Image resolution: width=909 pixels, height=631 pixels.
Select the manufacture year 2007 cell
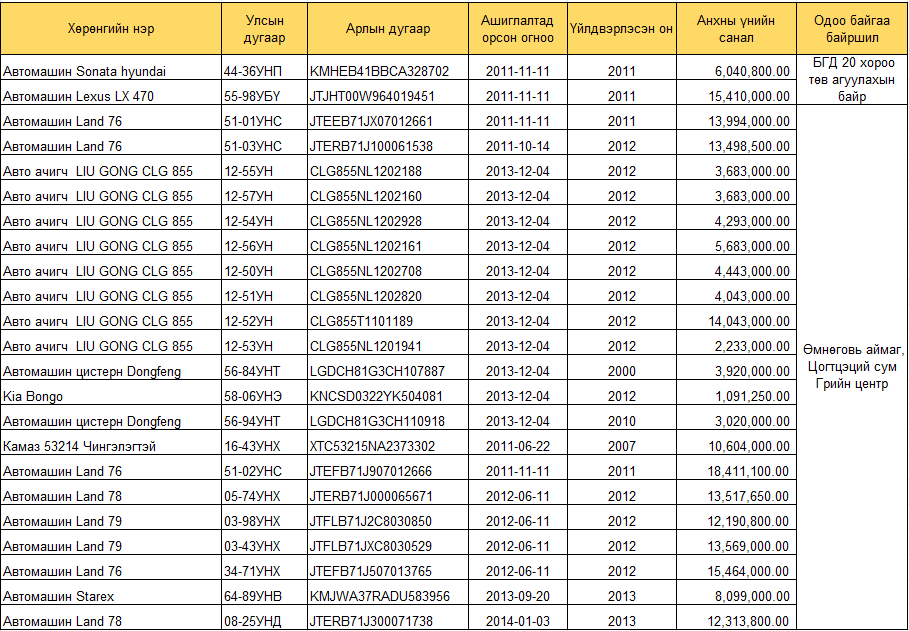[621, 446]
